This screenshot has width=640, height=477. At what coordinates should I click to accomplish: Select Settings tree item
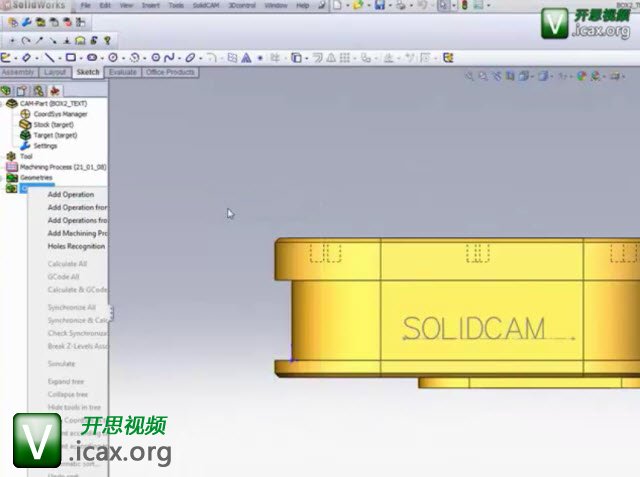click(x=45, y=146)
